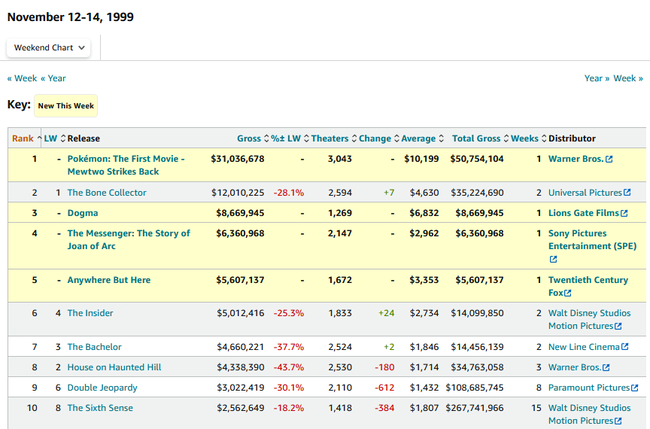Click external link icon below Sony Pictures Entertainment
650x429 pixels.
pos(553,259)
